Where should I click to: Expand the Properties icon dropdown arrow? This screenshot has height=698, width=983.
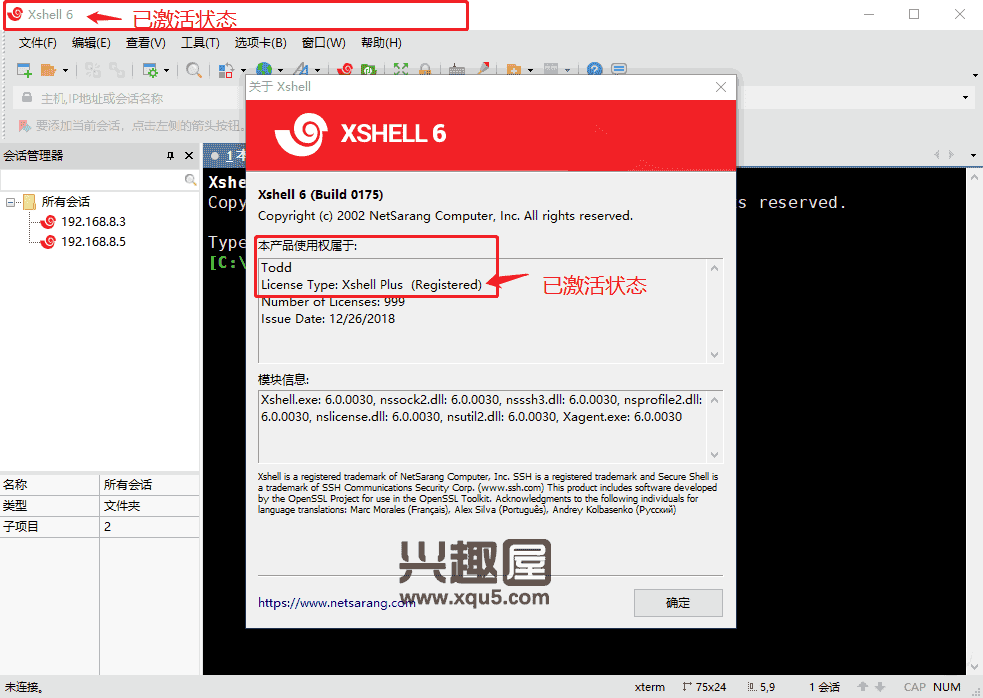(x=166, y=70)
